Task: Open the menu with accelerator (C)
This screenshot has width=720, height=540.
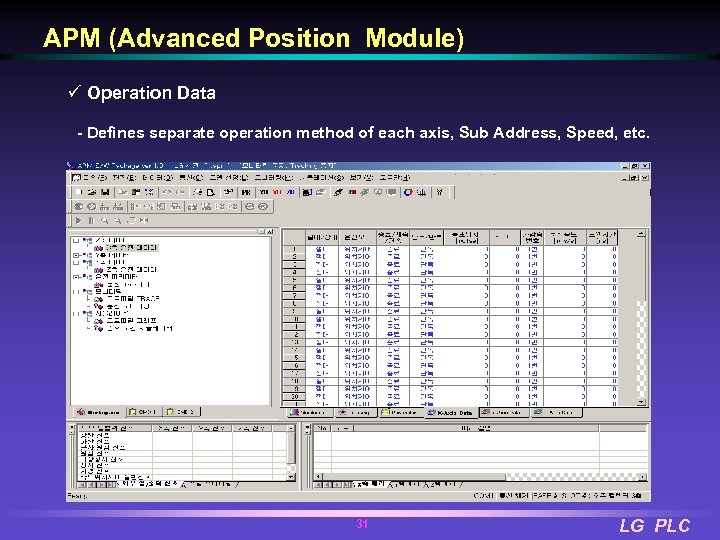Action: [x=190, y=178]
